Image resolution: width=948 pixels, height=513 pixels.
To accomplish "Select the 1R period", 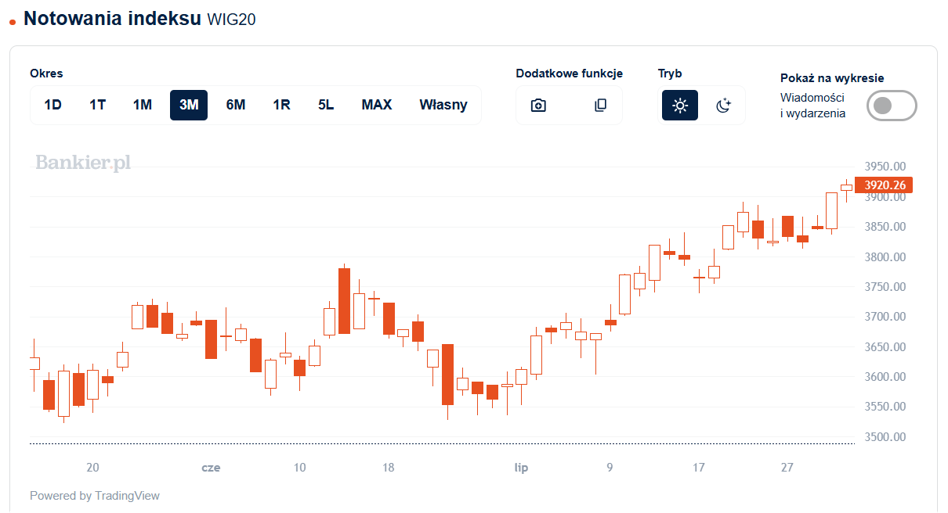I will (x=281, y=105).
